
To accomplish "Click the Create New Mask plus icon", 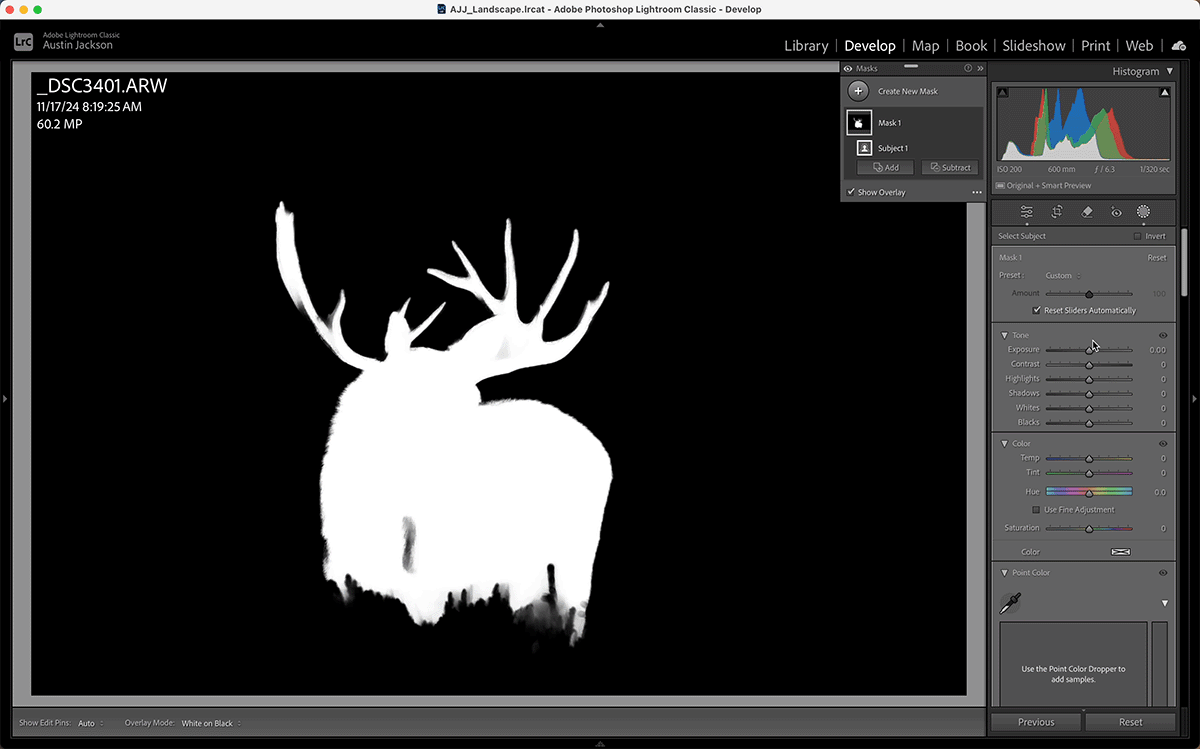I will pyautogui.click(x=858, y=91).
